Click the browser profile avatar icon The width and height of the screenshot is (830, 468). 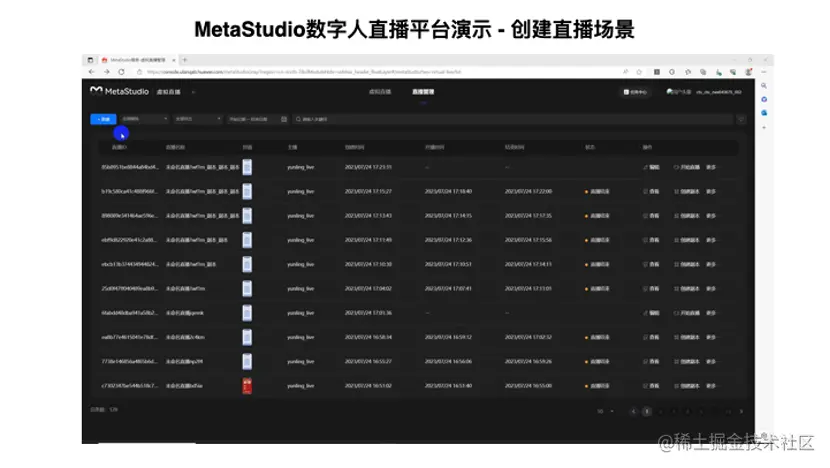[748, 72]
